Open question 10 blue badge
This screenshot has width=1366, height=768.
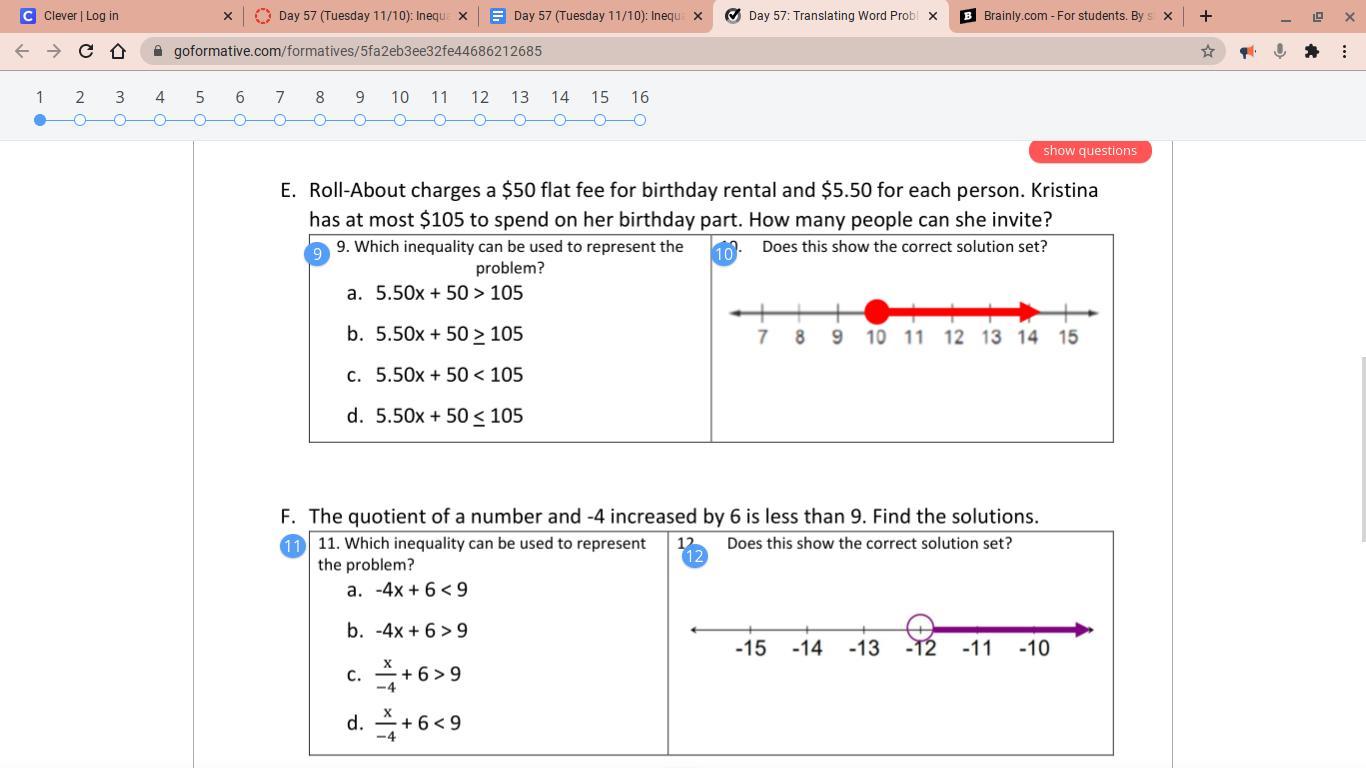[x=724, y=254]
